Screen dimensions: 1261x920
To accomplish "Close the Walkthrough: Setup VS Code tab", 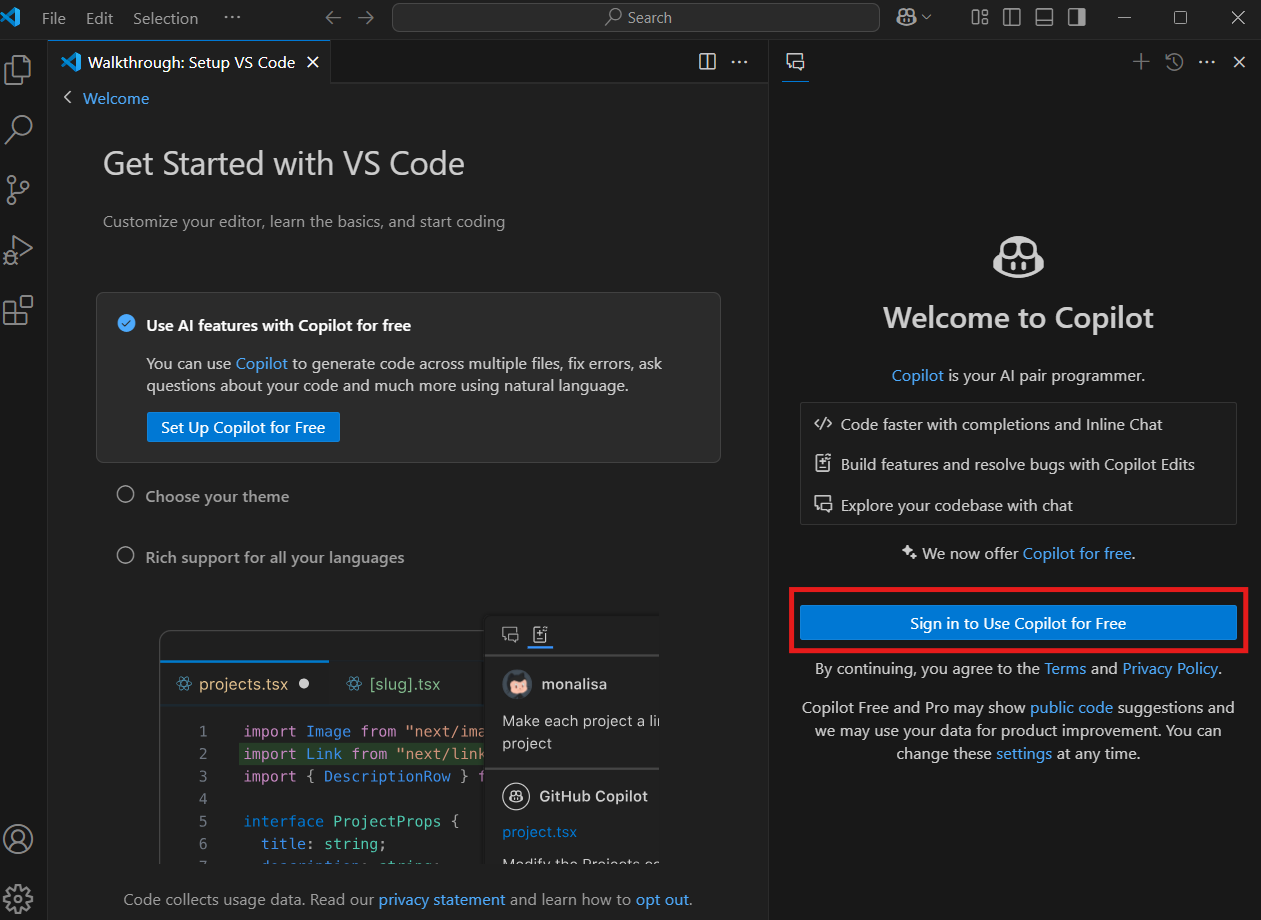I will pos(312,62).
